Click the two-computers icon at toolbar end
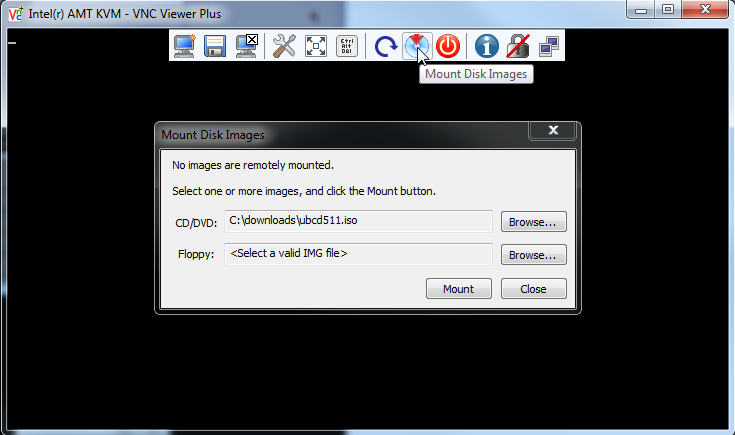Viewport: 735px width, 435px height. (549, 46)
